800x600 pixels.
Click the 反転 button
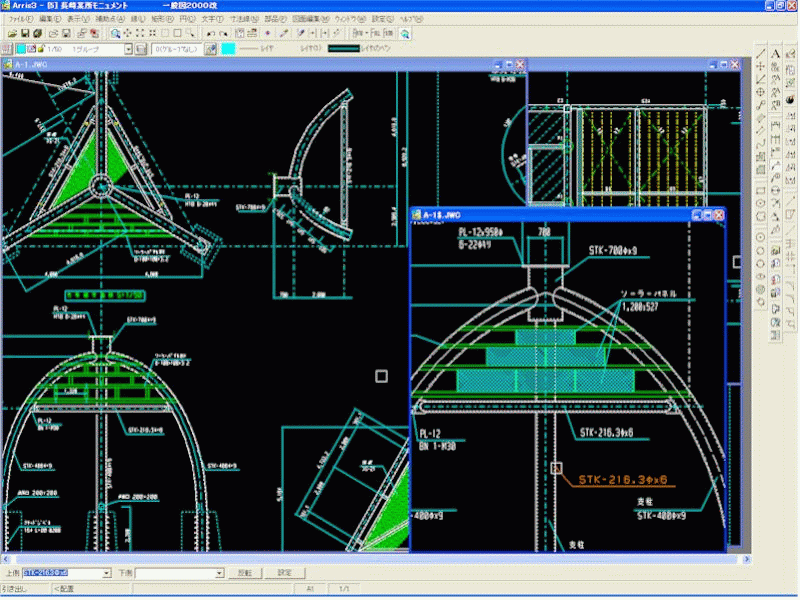click(x=245, y=573)
